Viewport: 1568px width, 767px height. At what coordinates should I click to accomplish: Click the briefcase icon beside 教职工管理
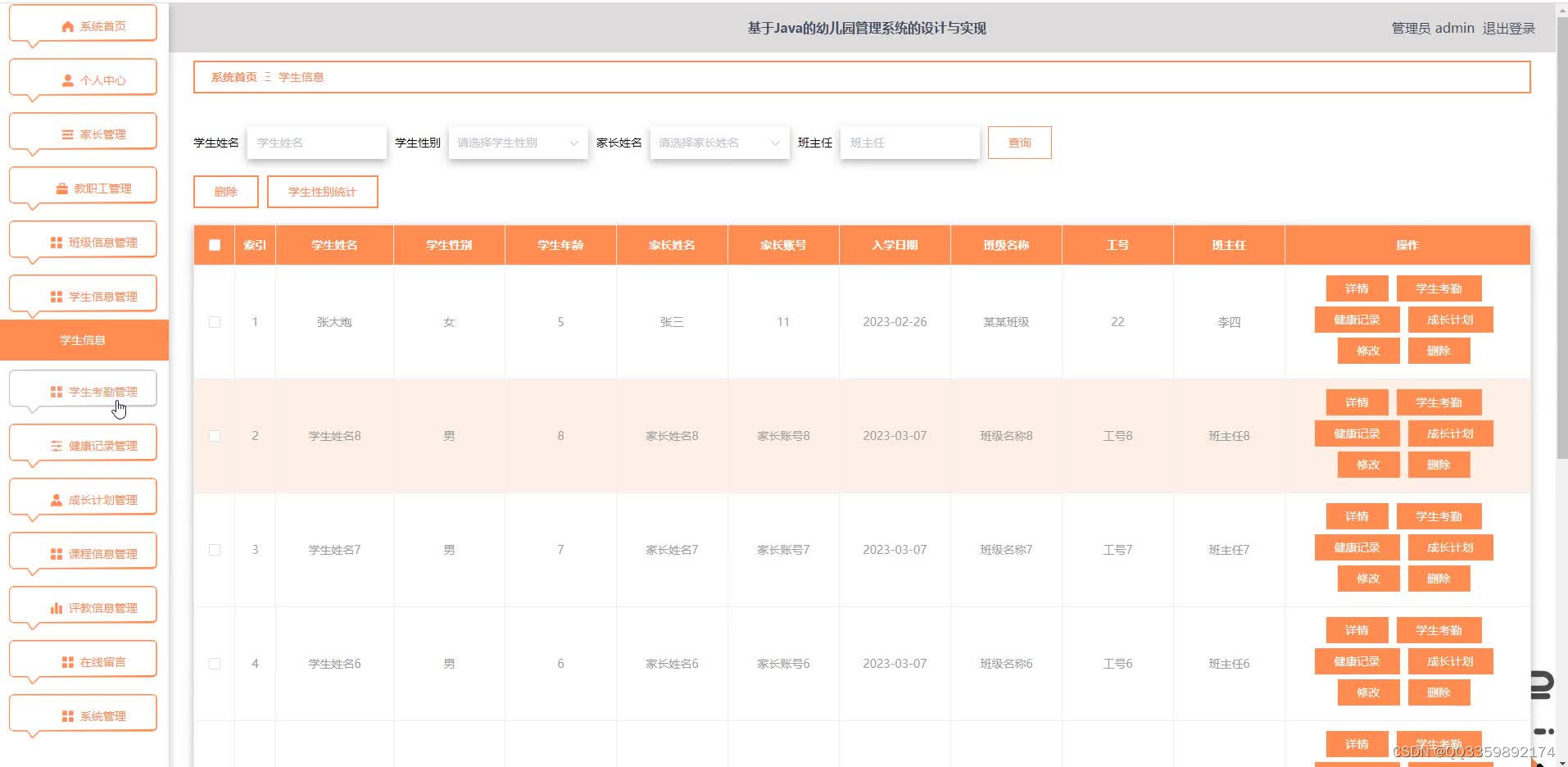(x=62, y=188)
